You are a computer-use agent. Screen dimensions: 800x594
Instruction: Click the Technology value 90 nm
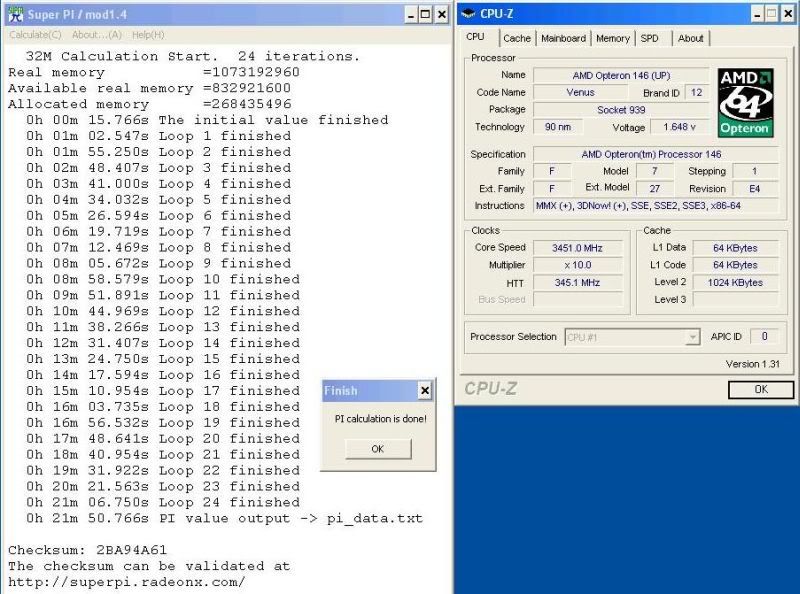click(x=558, y=127)
